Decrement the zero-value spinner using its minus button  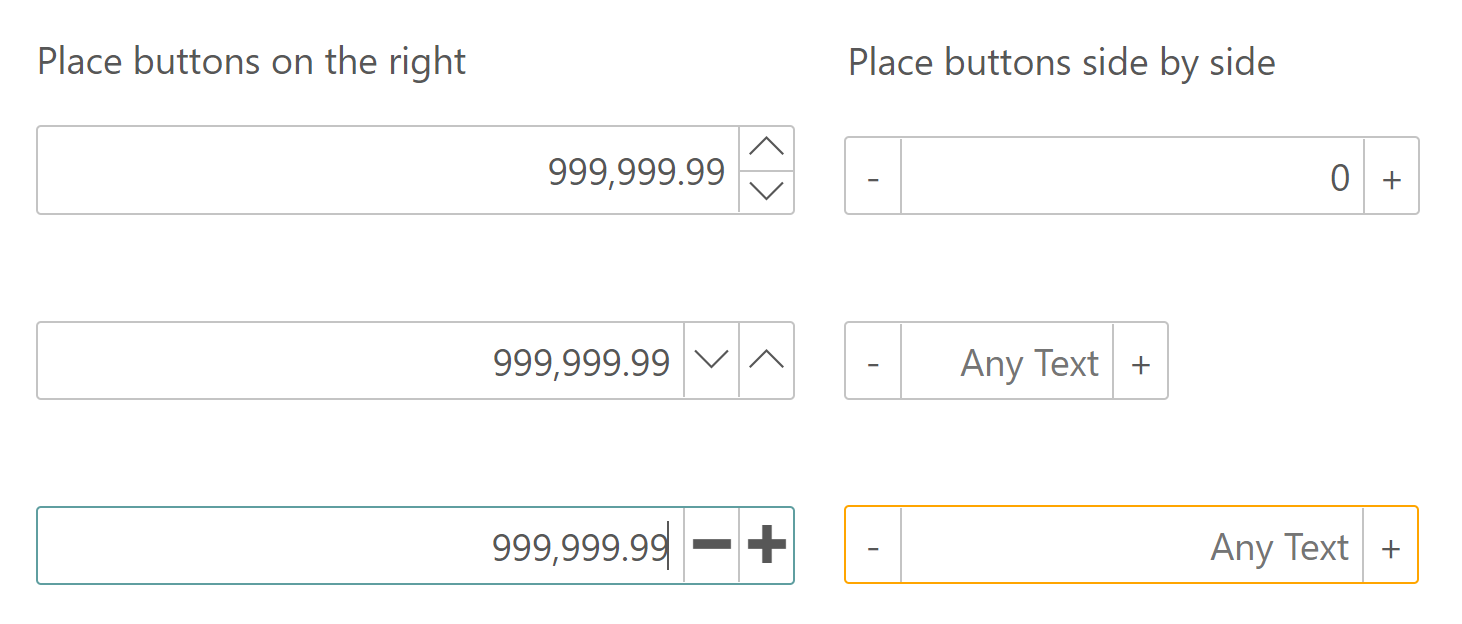click(871, 177)
